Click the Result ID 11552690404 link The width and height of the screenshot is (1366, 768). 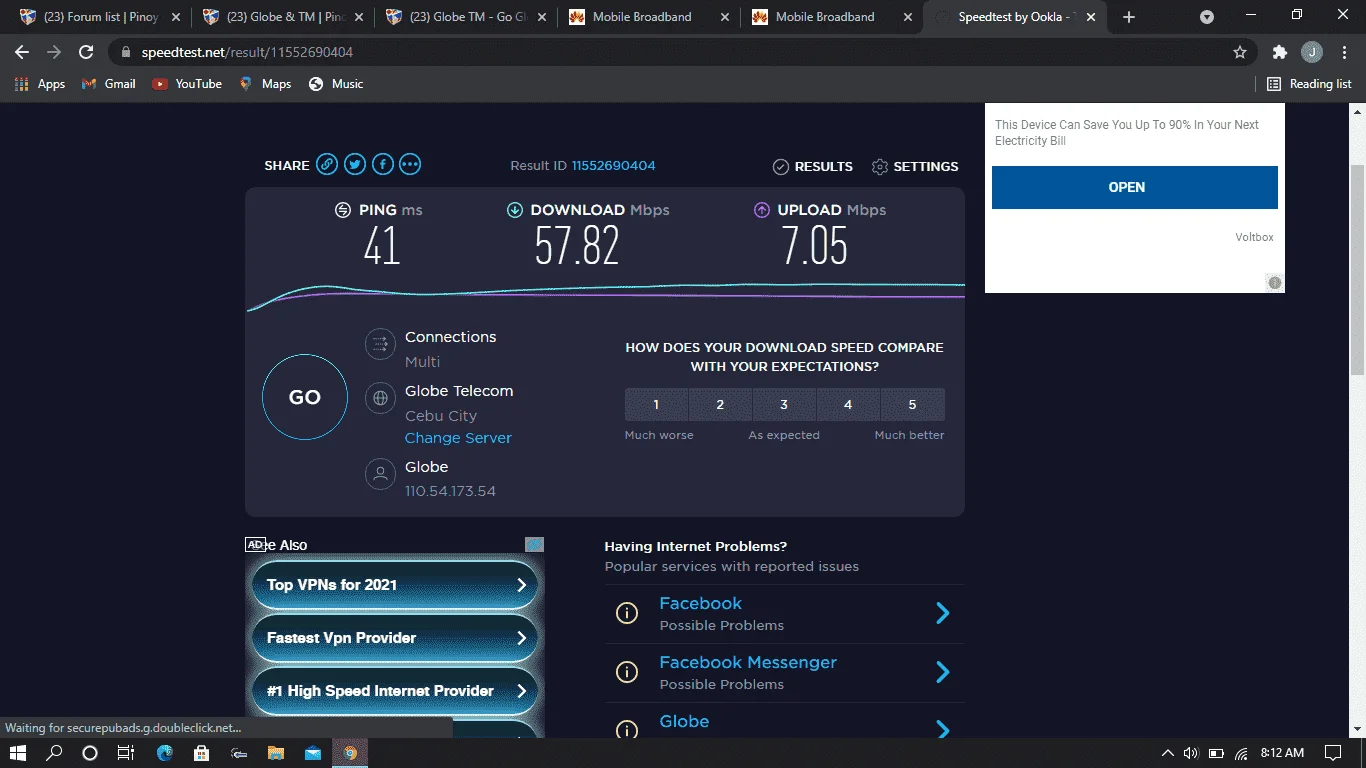click(613, 165)
